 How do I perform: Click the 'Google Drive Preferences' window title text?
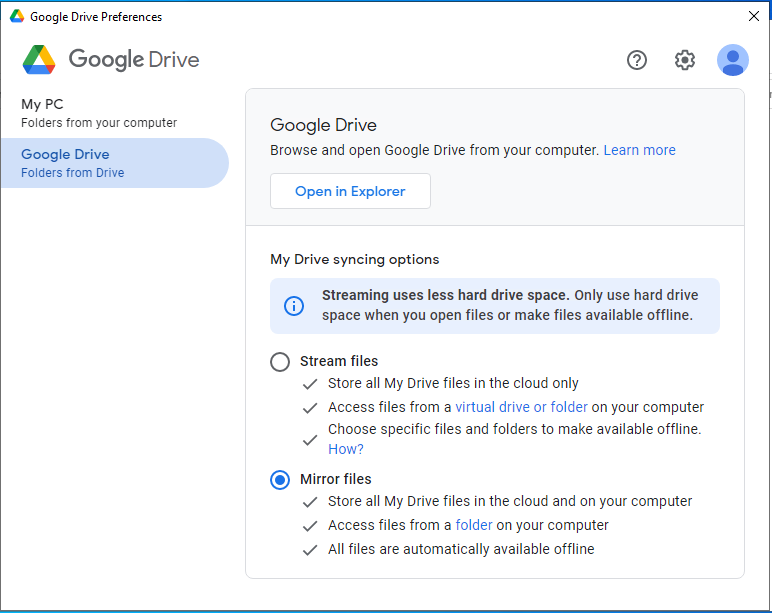click(x=96, y=17)
